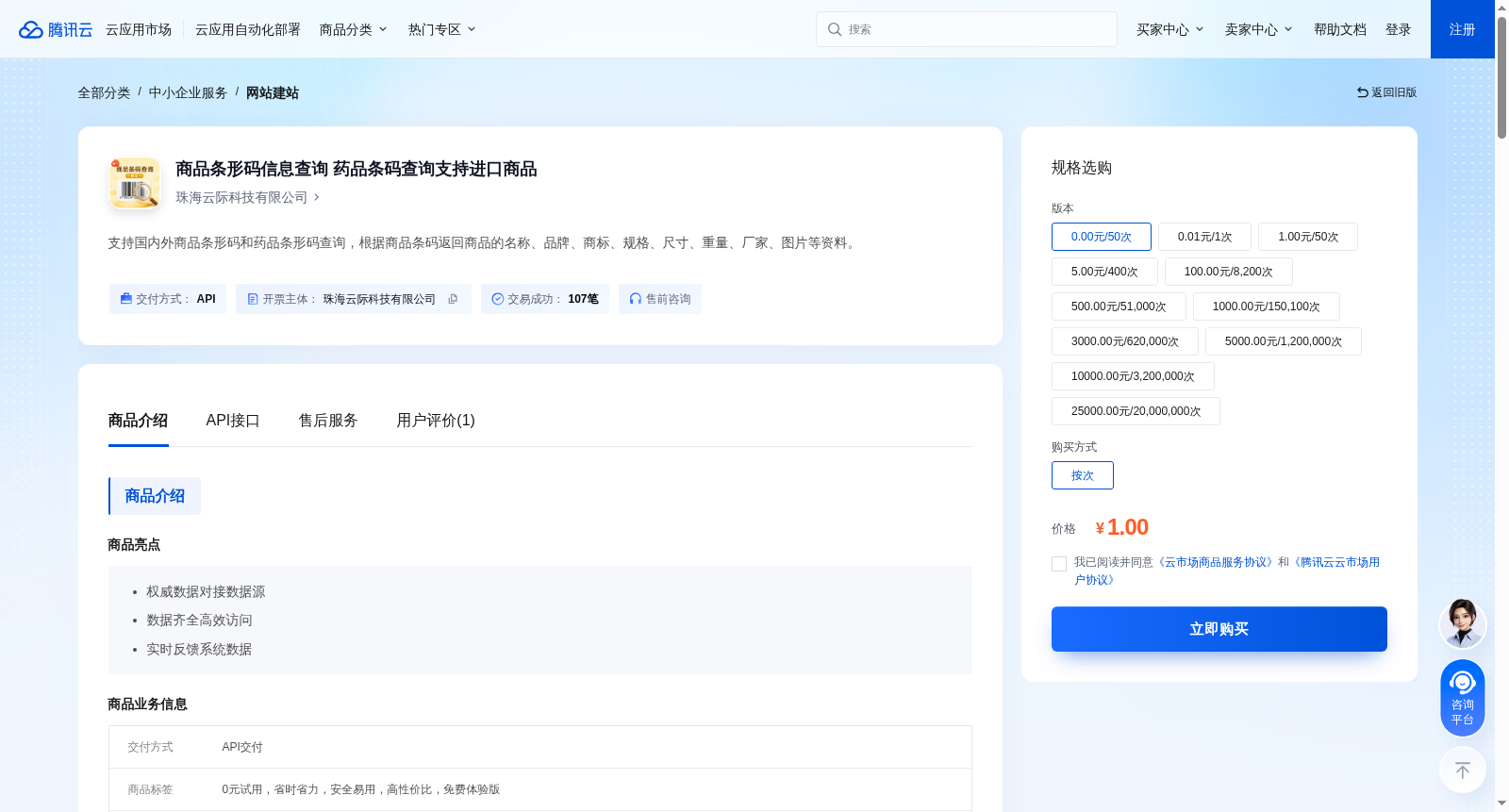Choose the 10000.00元/3,200,000次 version
Image resolution: width=1509 pixels, height=812 pixels.
(1133, 376)
